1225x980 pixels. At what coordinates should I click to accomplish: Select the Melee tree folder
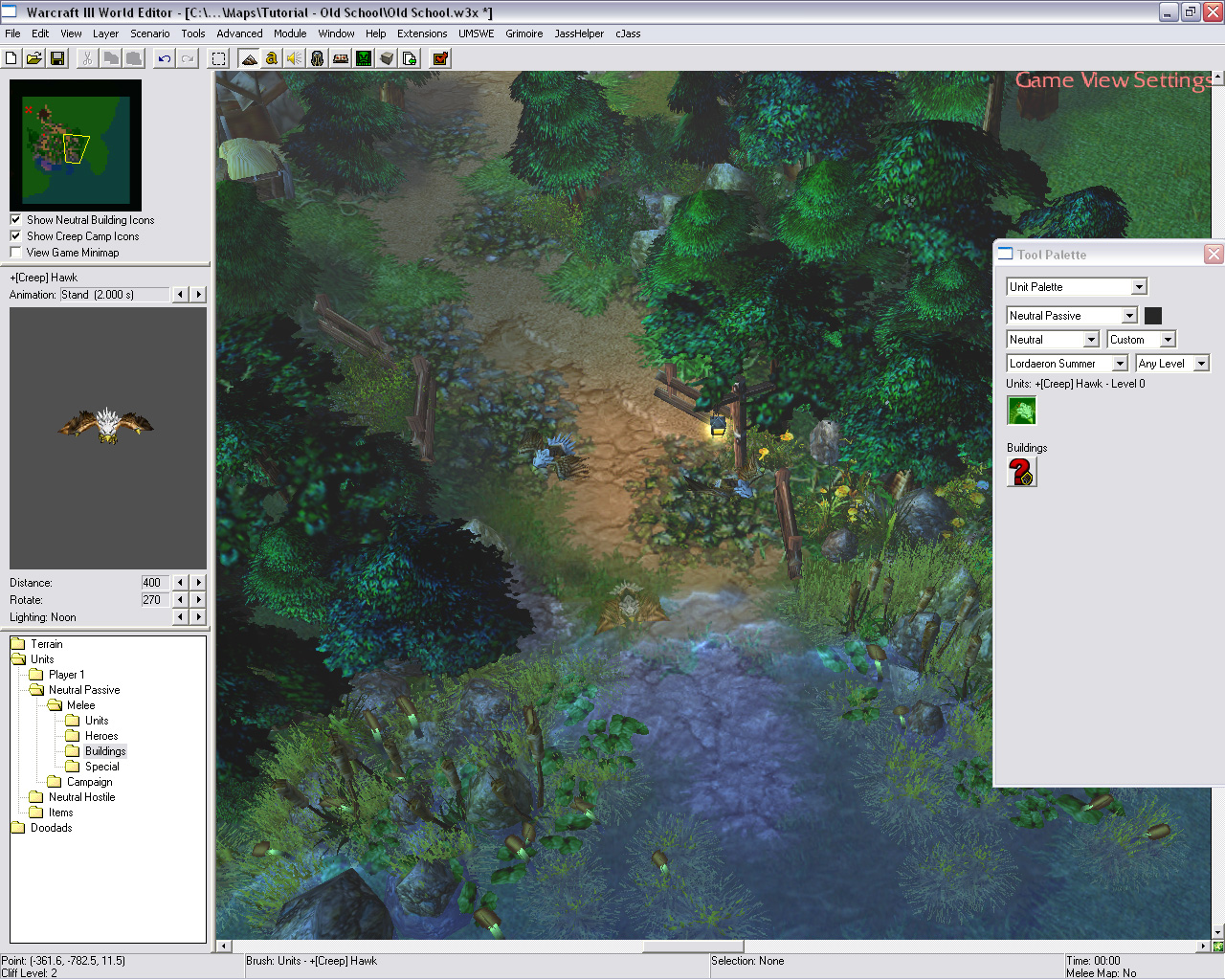point(80,705)
